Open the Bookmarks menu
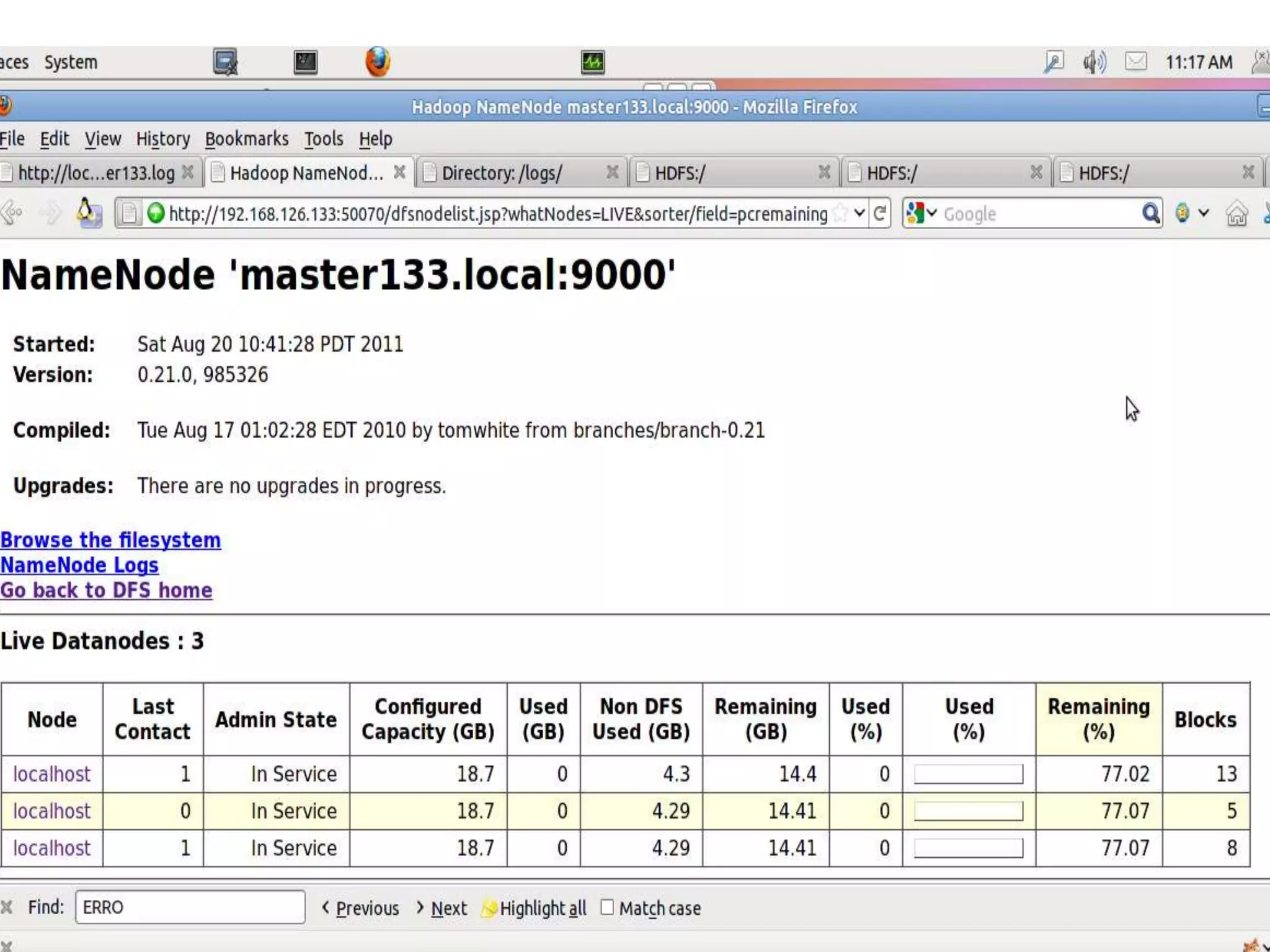Screen dimensions: 1270x952 [x=246, y=139]
